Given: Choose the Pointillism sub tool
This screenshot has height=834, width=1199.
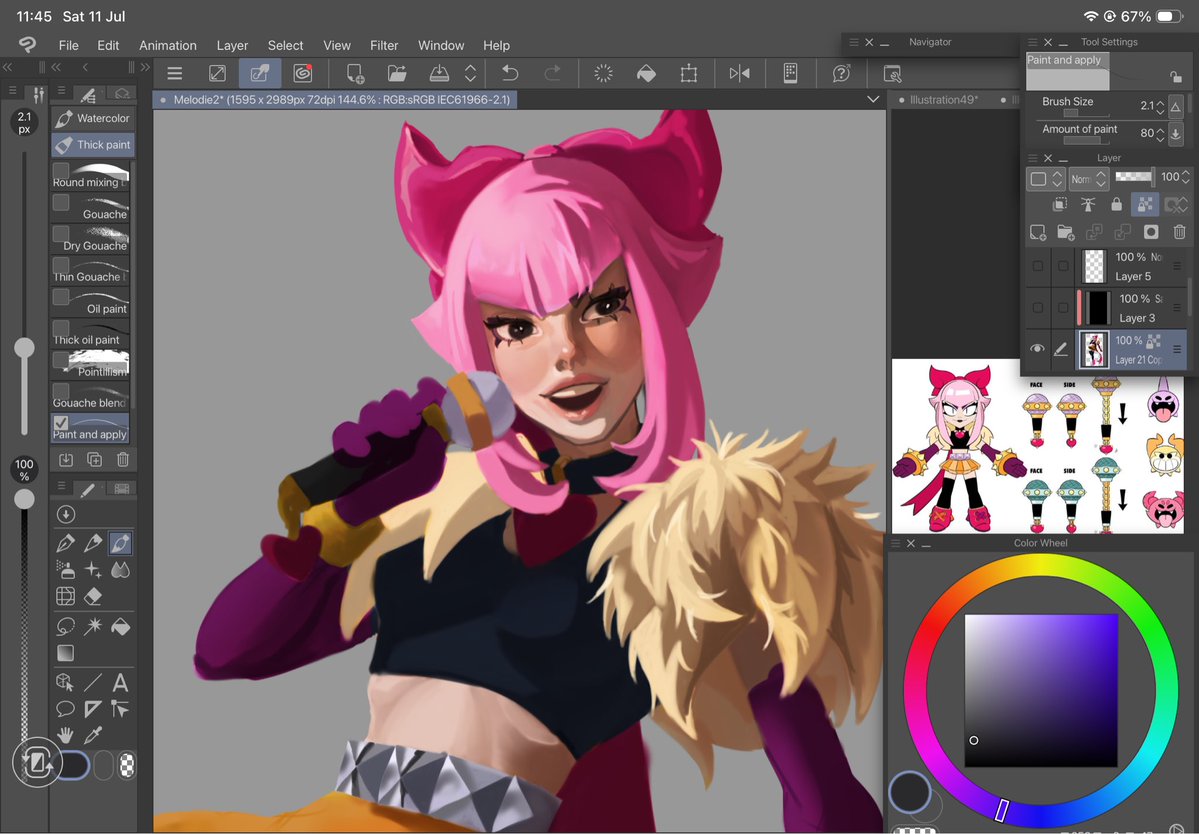Looking at the screenshot, I should point(91,364).
